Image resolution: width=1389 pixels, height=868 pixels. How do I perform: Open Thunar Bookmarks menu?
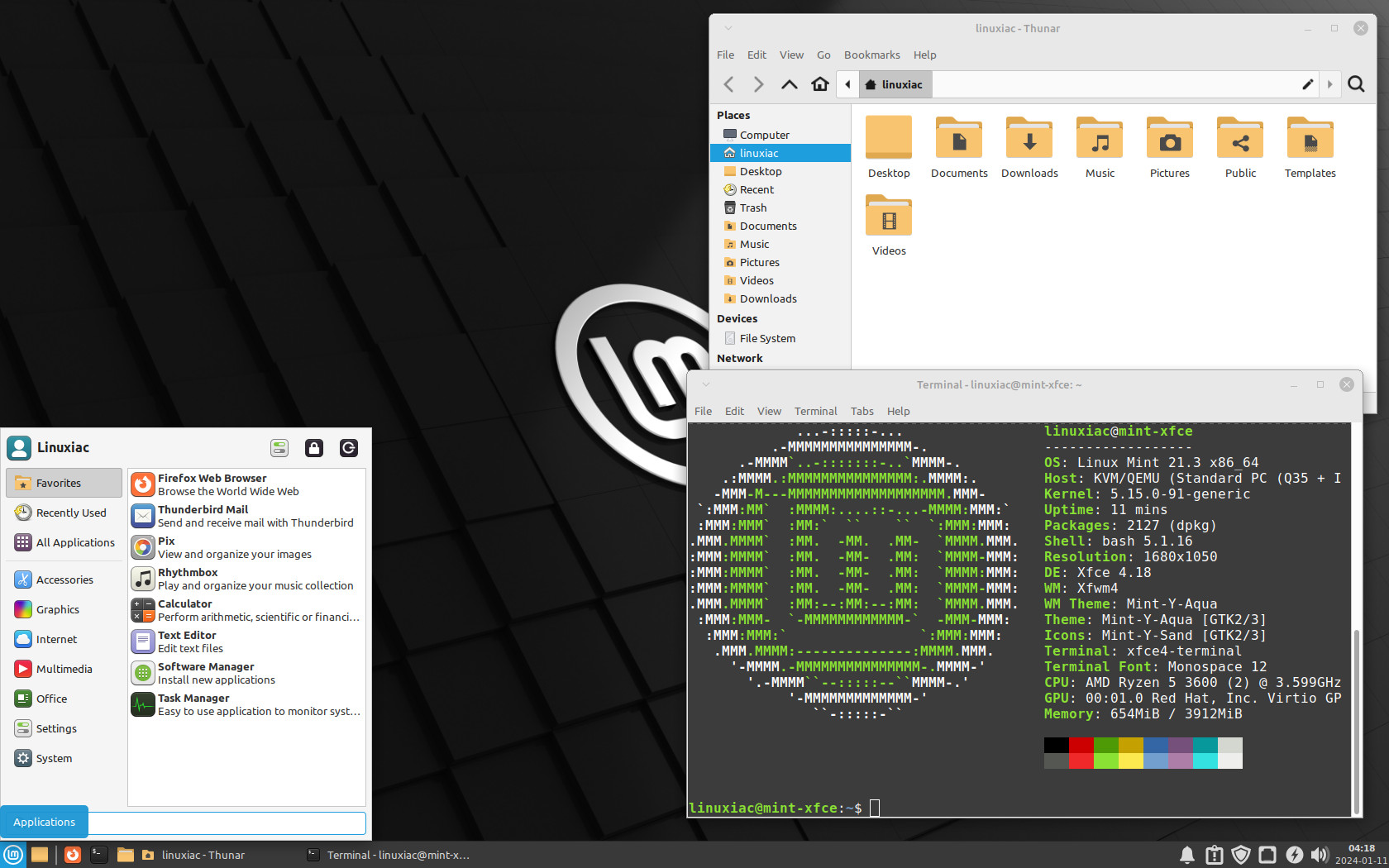(871, 55)
